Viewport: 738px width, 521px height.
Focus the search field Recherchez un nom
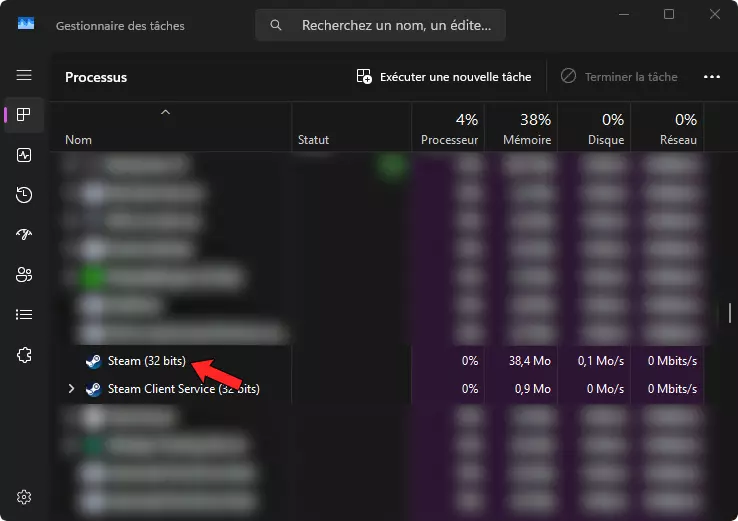click(x=380, y=25)
